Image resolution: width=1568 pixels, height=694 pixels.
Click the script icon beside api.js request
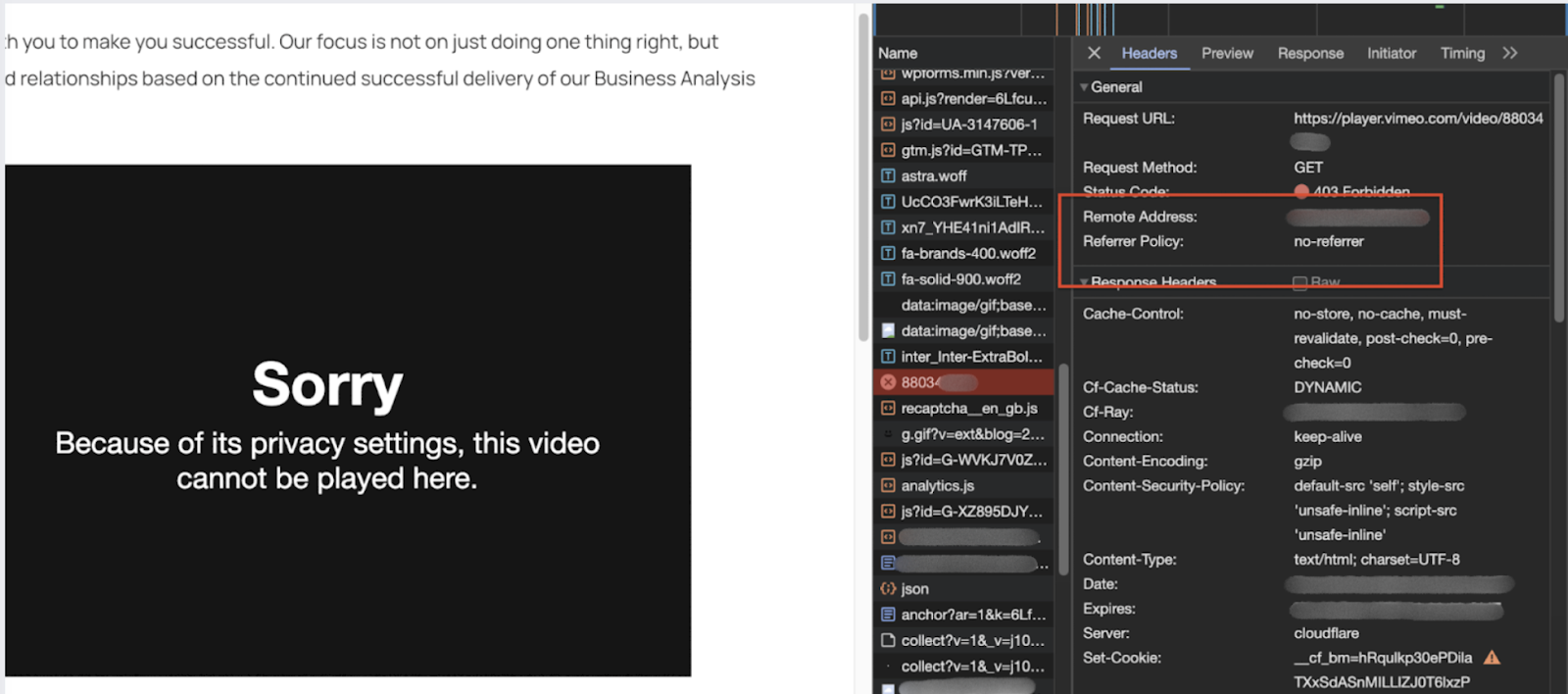(x=888, y=99)
